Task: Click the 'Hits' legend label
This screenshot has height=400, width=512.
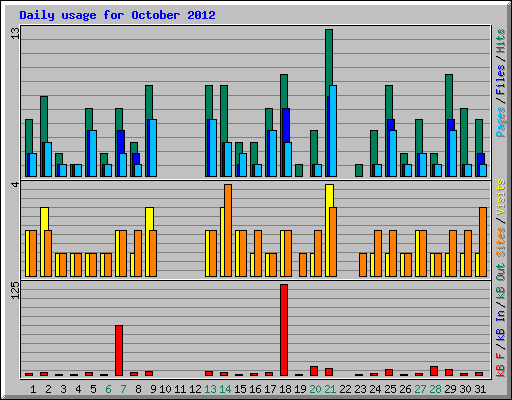Action: (x=501, y=41)
